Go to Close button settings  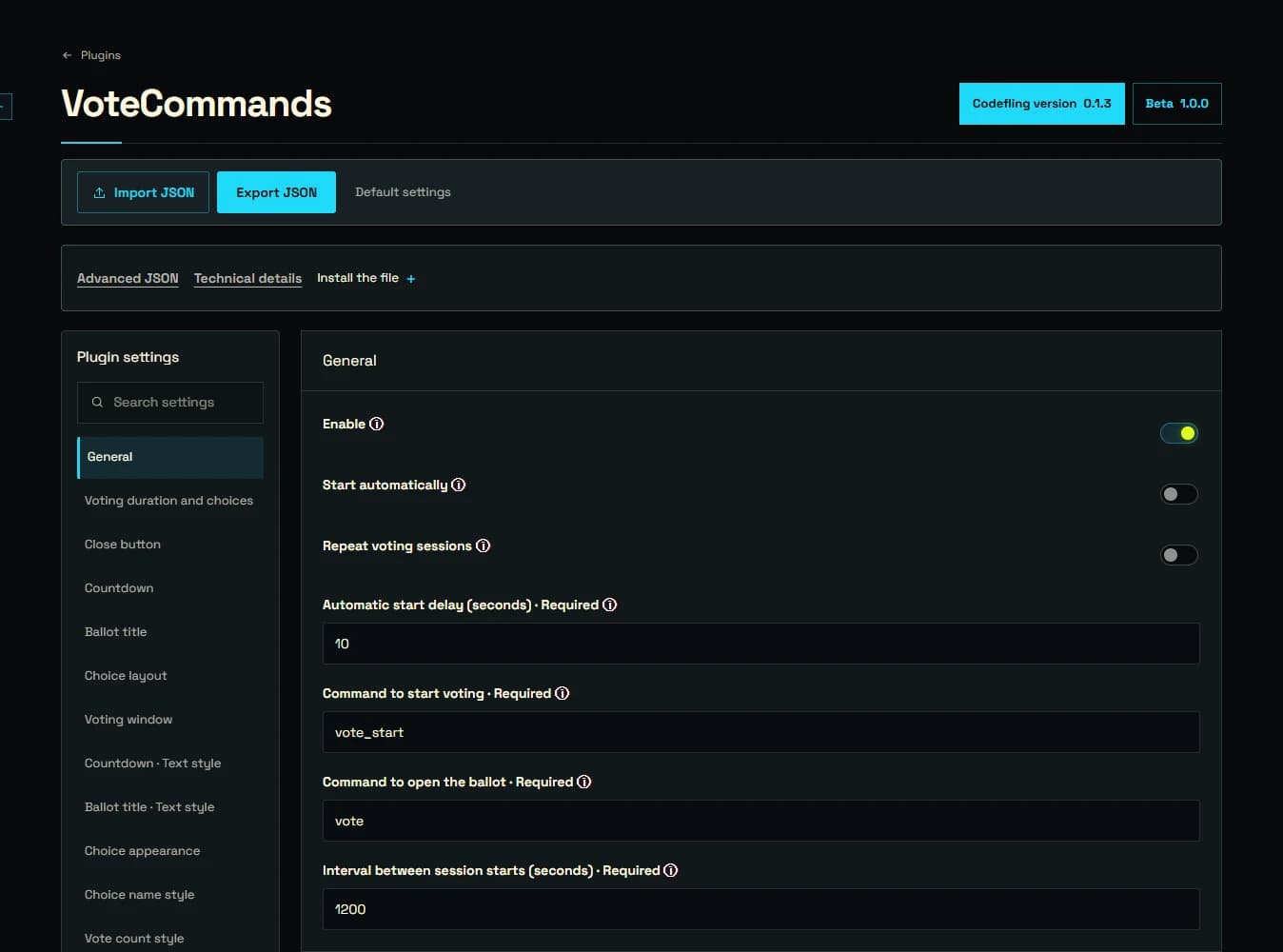point(170,545)
